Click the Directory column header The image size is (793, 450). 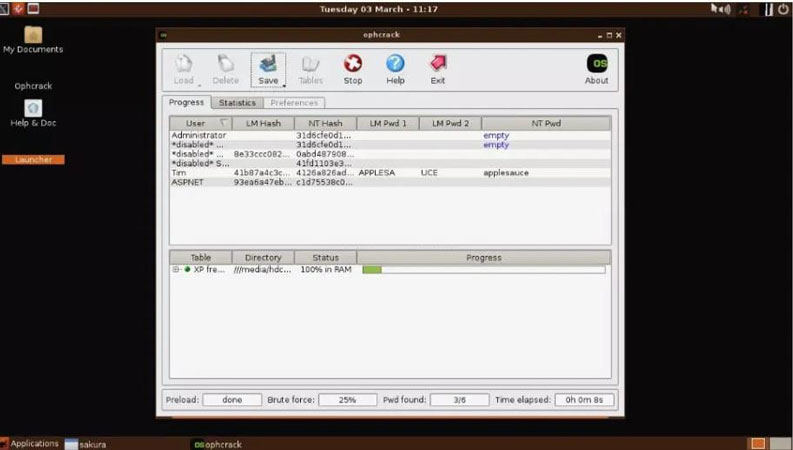263,257
